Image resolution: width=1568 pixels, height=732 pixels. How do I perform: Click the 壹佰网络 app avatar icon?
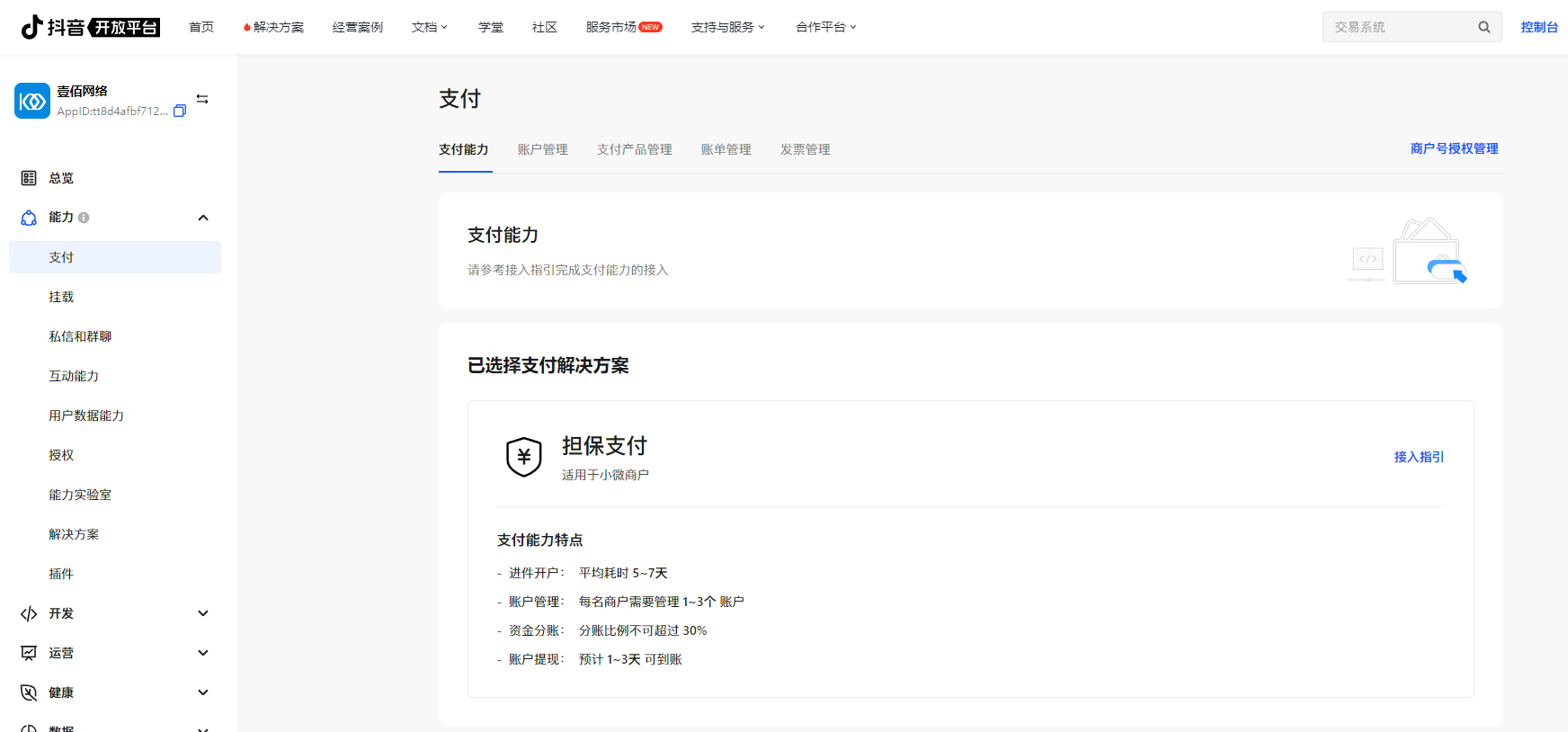tap(32, 101)
